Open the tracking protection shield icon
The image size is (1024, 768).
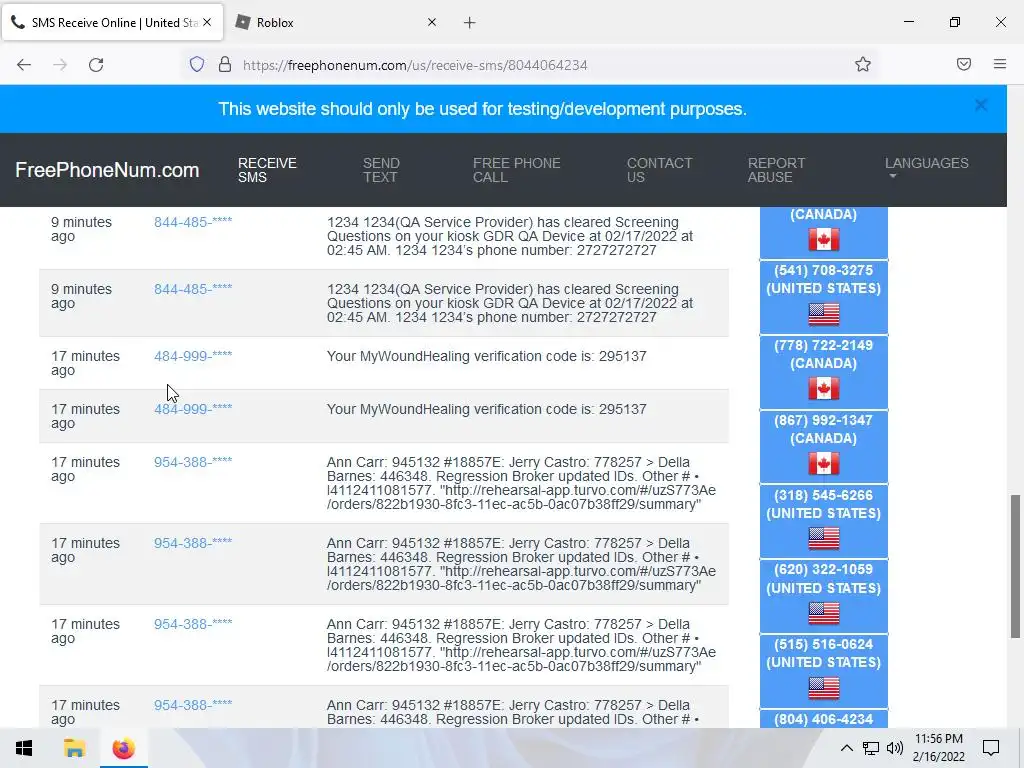197,65
